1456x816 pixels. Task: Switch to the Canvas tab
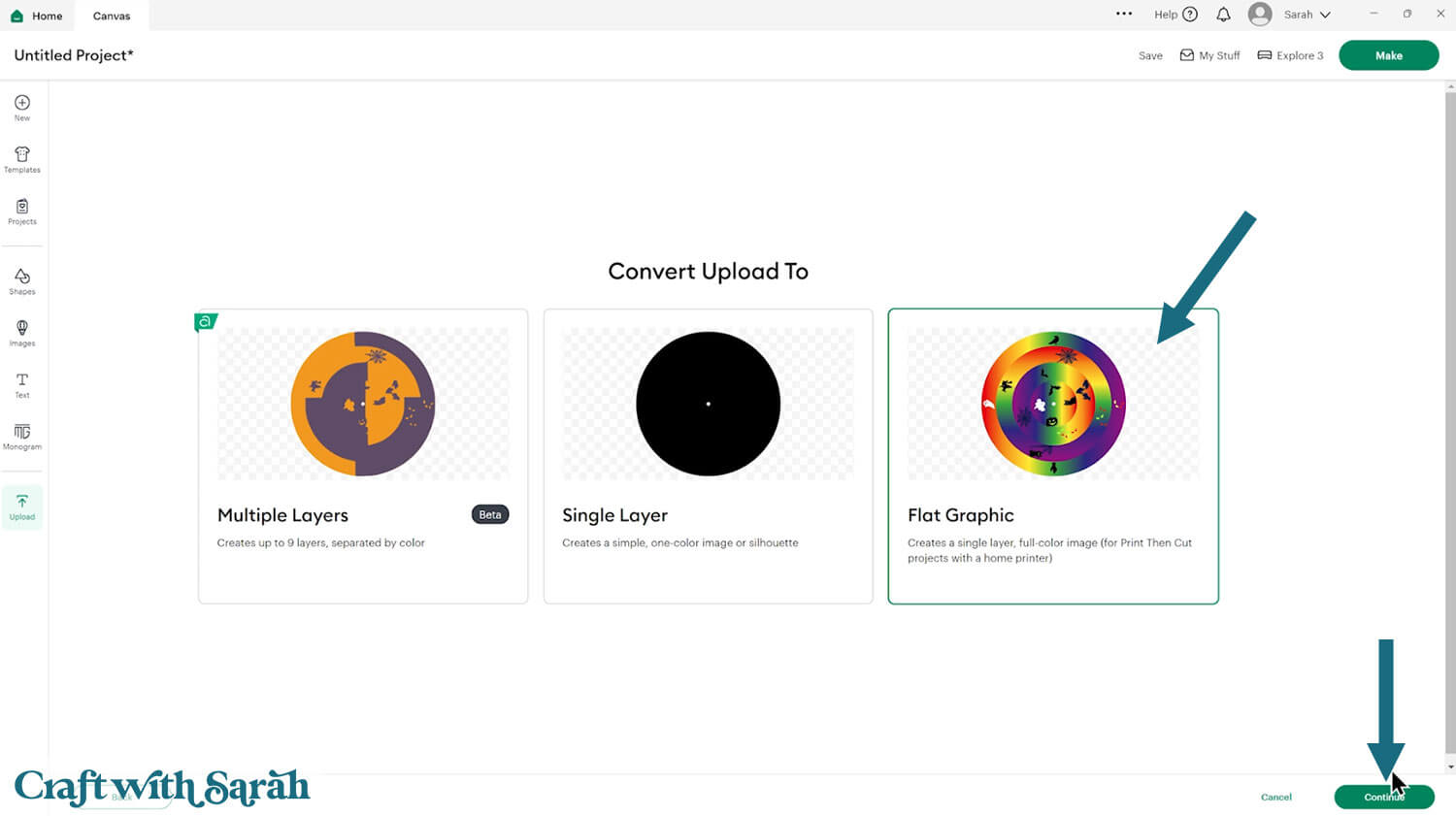(112, 16)
